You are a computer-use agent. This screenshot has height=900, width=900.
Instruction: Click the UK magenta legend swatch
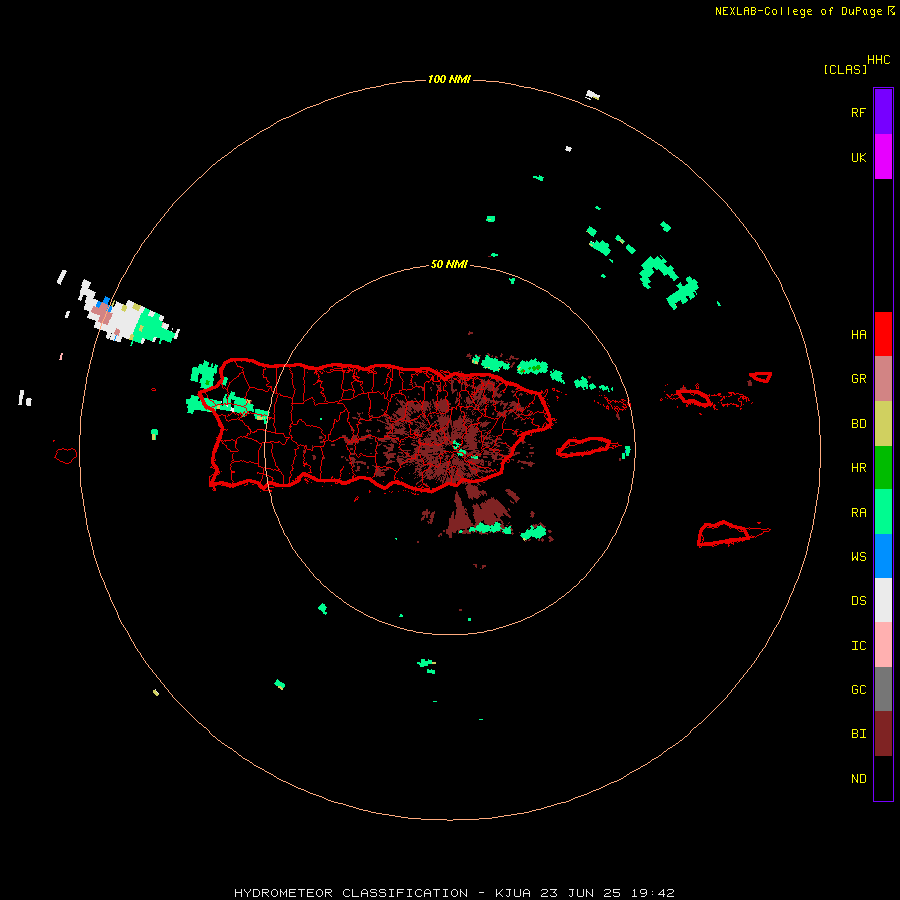(883, 157)
